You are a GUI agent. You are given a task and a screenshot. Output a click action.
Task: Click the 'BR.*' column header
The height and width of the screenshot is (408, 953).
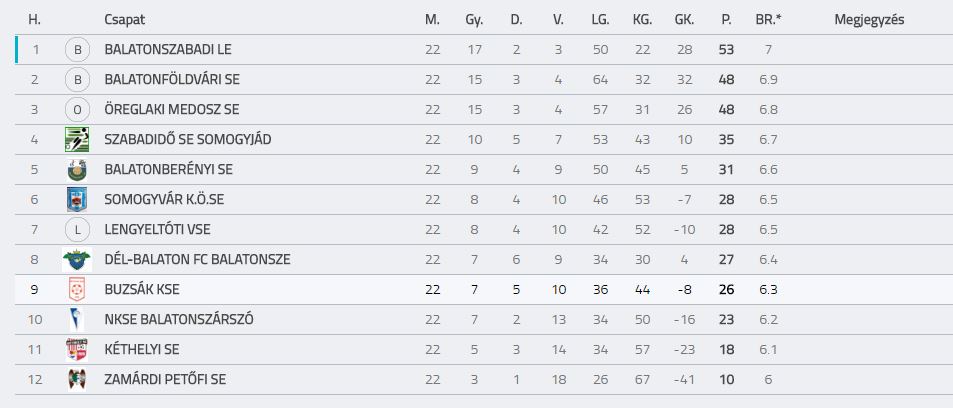click(x=768, y=19)
